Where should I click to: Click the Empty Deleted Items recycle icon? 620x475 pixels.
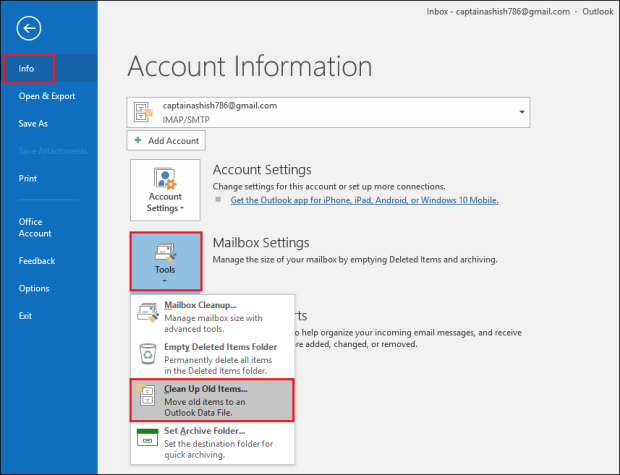pyautogui.click(x=147, y=354)
